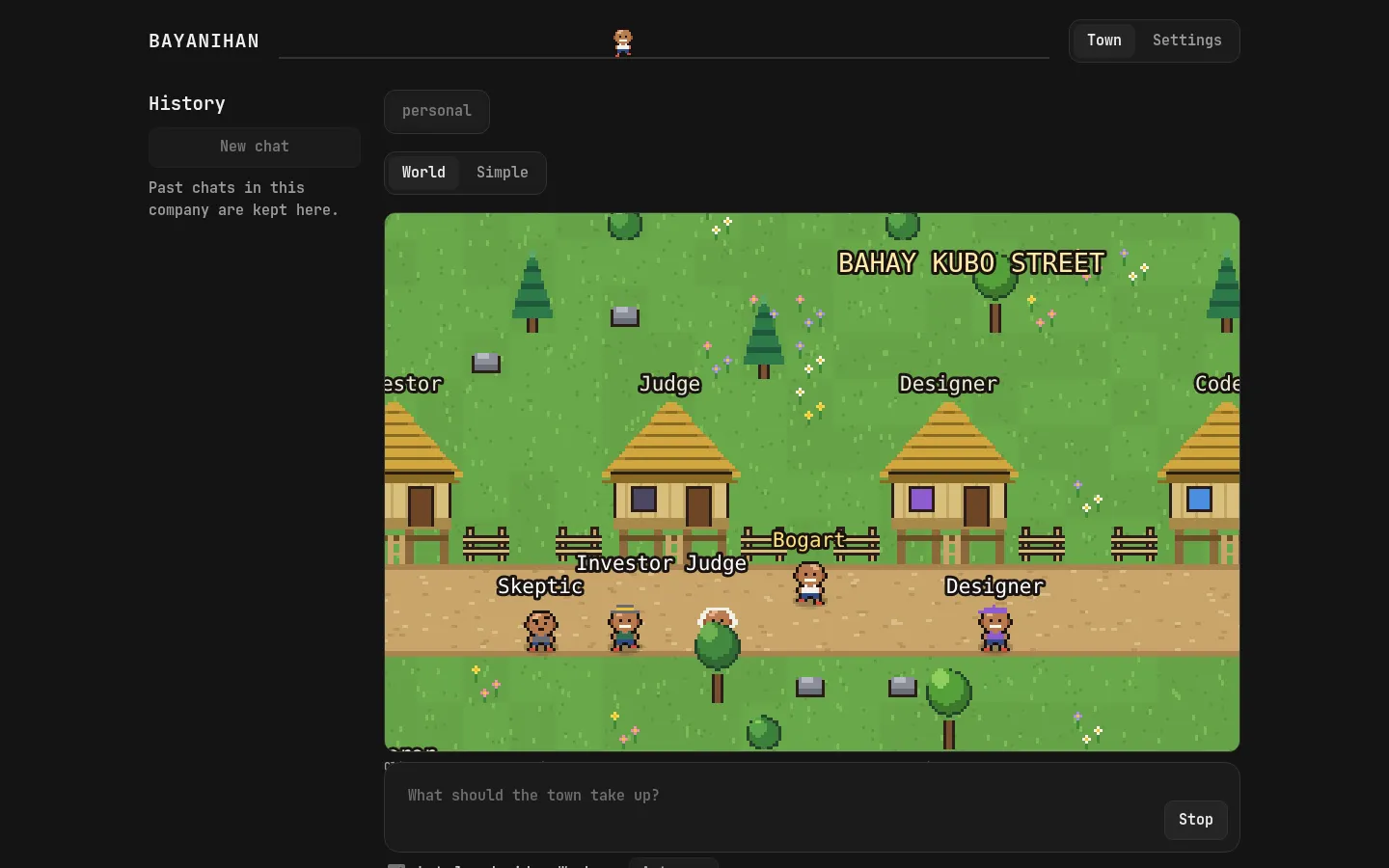
Task: Click the Stop button
Action: pyautogui.click(x=1196, y=820)
